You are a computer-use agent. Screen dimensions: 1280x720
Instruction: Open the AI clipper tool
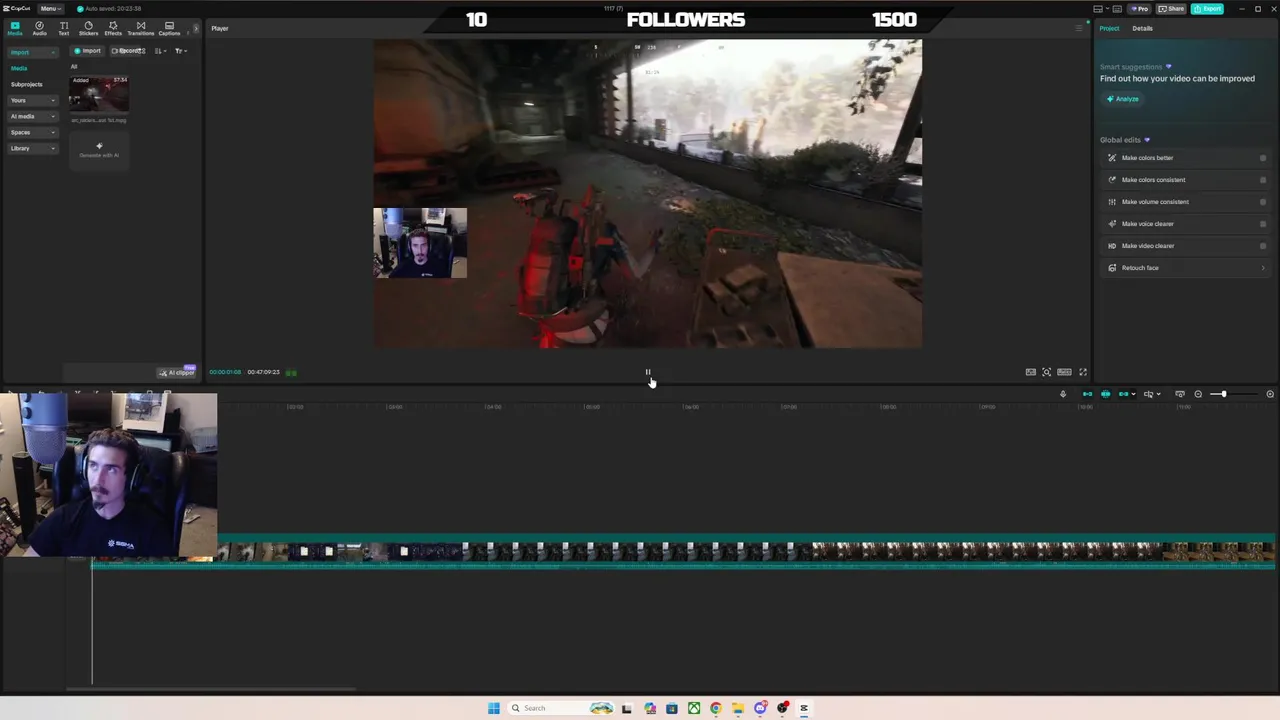click(x=178, y=372)
